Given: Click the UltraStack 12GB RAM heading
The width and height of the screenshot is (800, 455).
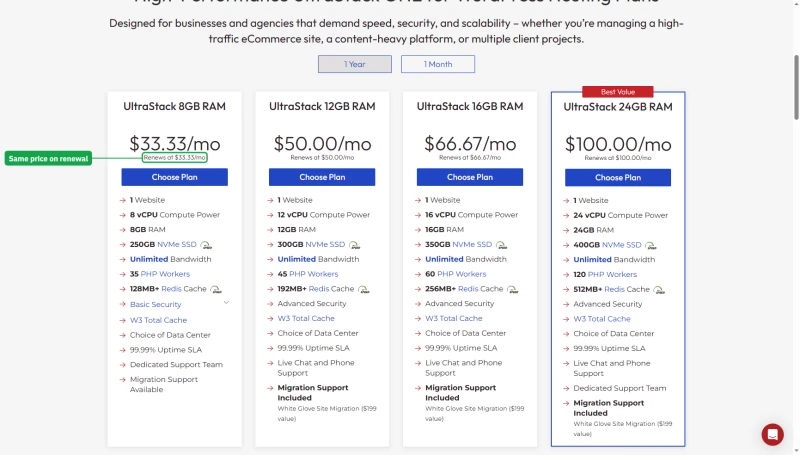Looking at the screenshot, I should pyautogui.click(x=322, y=106).
